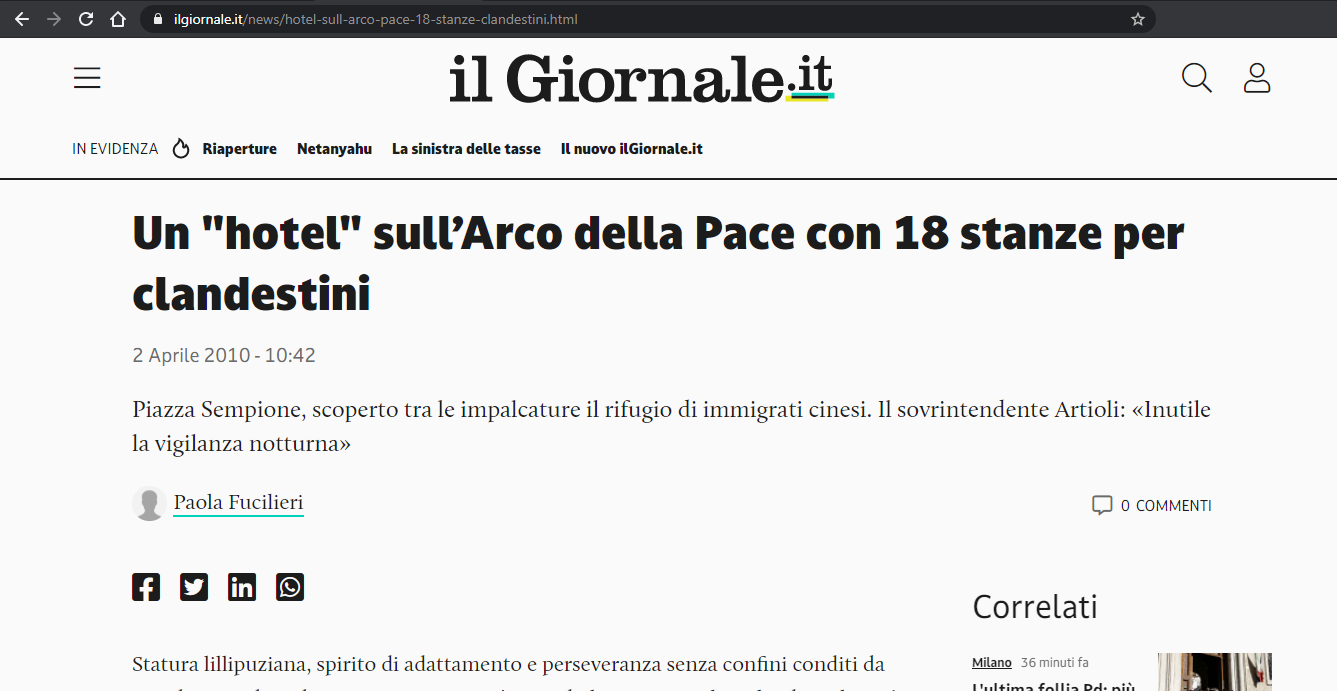Screen dimensions: 1337x691
Task: Open the hamburger navigation menu
Action: tap(87, 78)
